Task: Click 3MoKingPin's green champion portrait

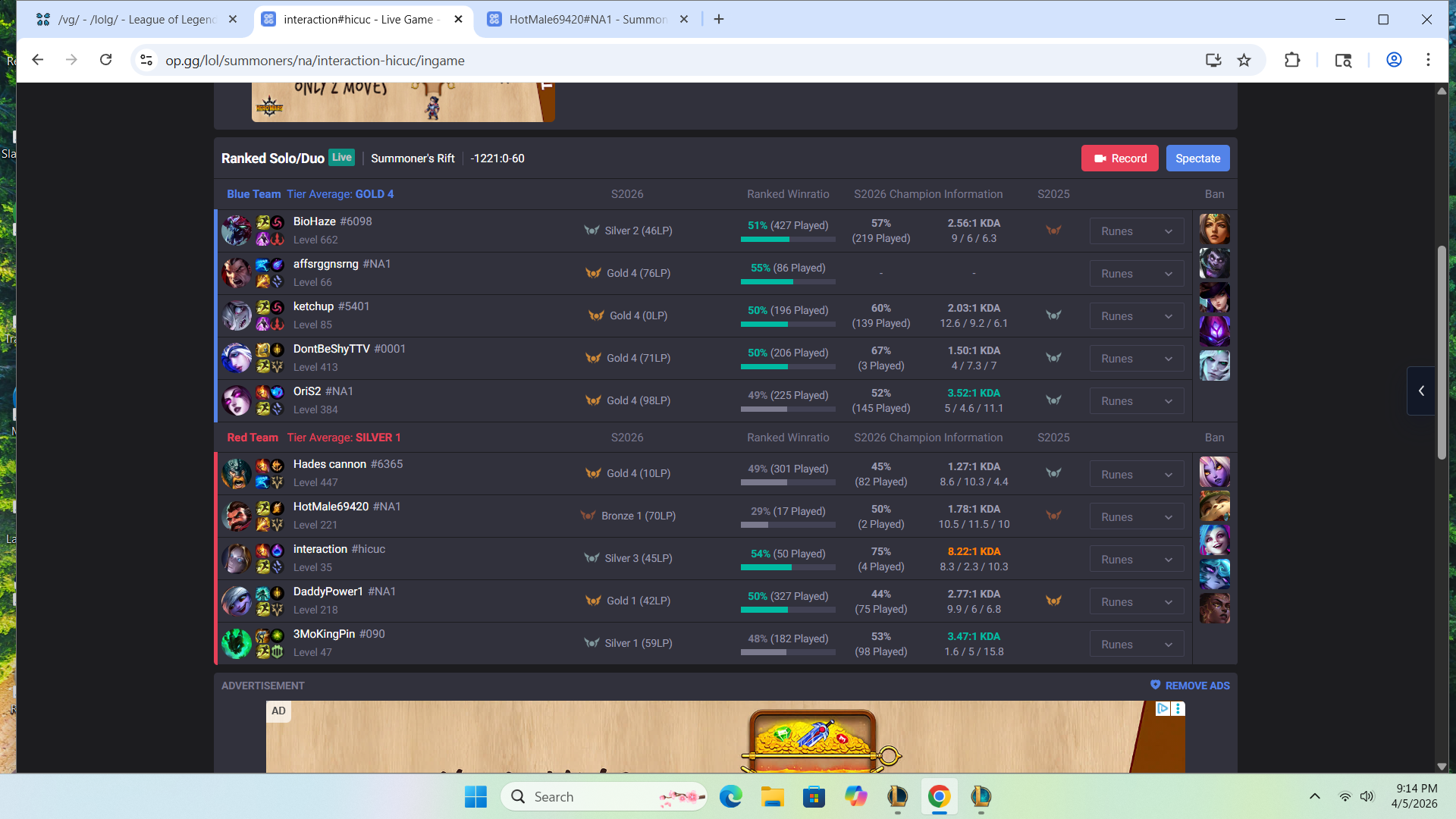Action: tap(236, 643)
